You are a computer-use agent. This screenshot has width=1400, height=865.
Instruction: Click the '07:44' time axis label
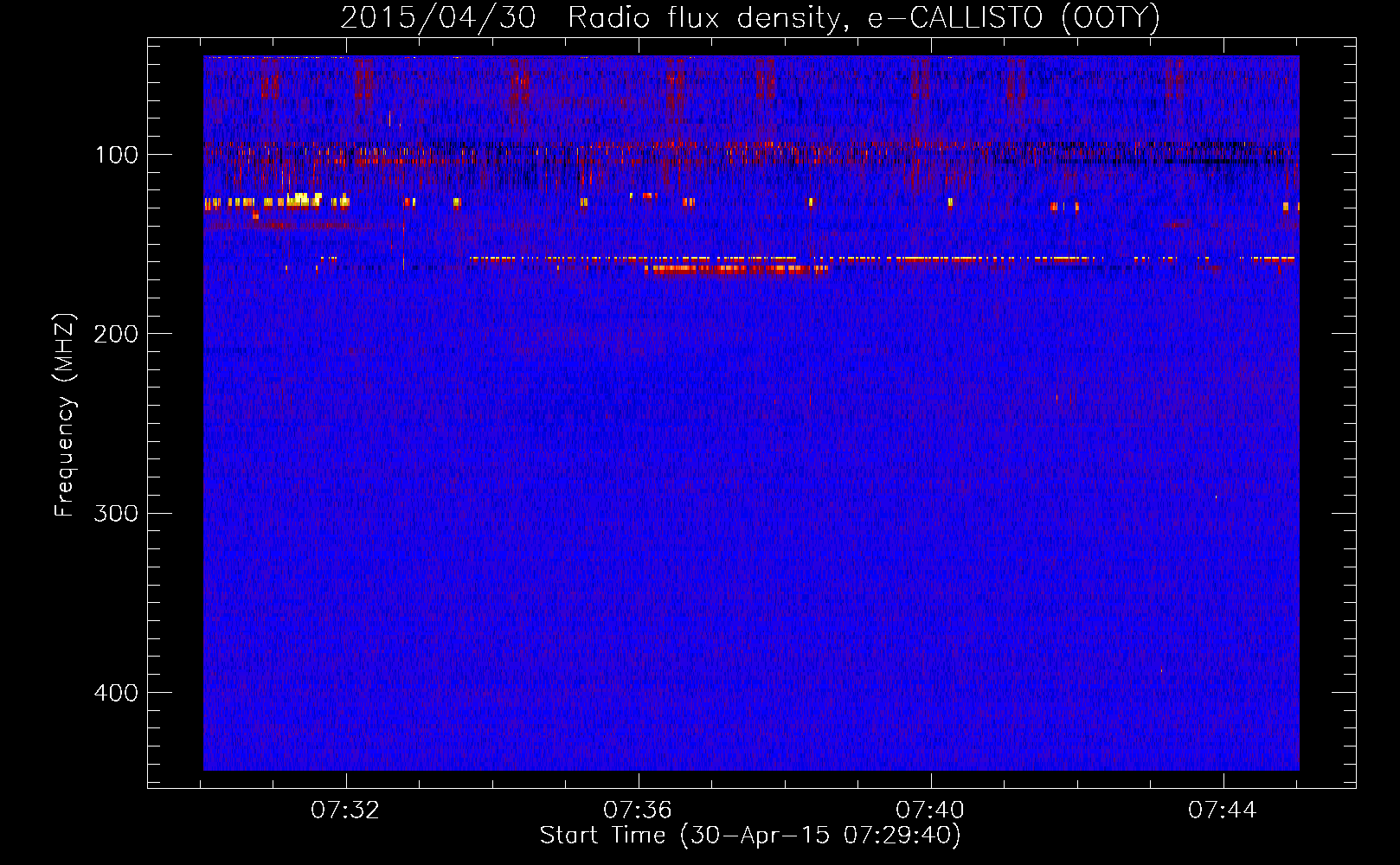click(x=1223, y=811)
